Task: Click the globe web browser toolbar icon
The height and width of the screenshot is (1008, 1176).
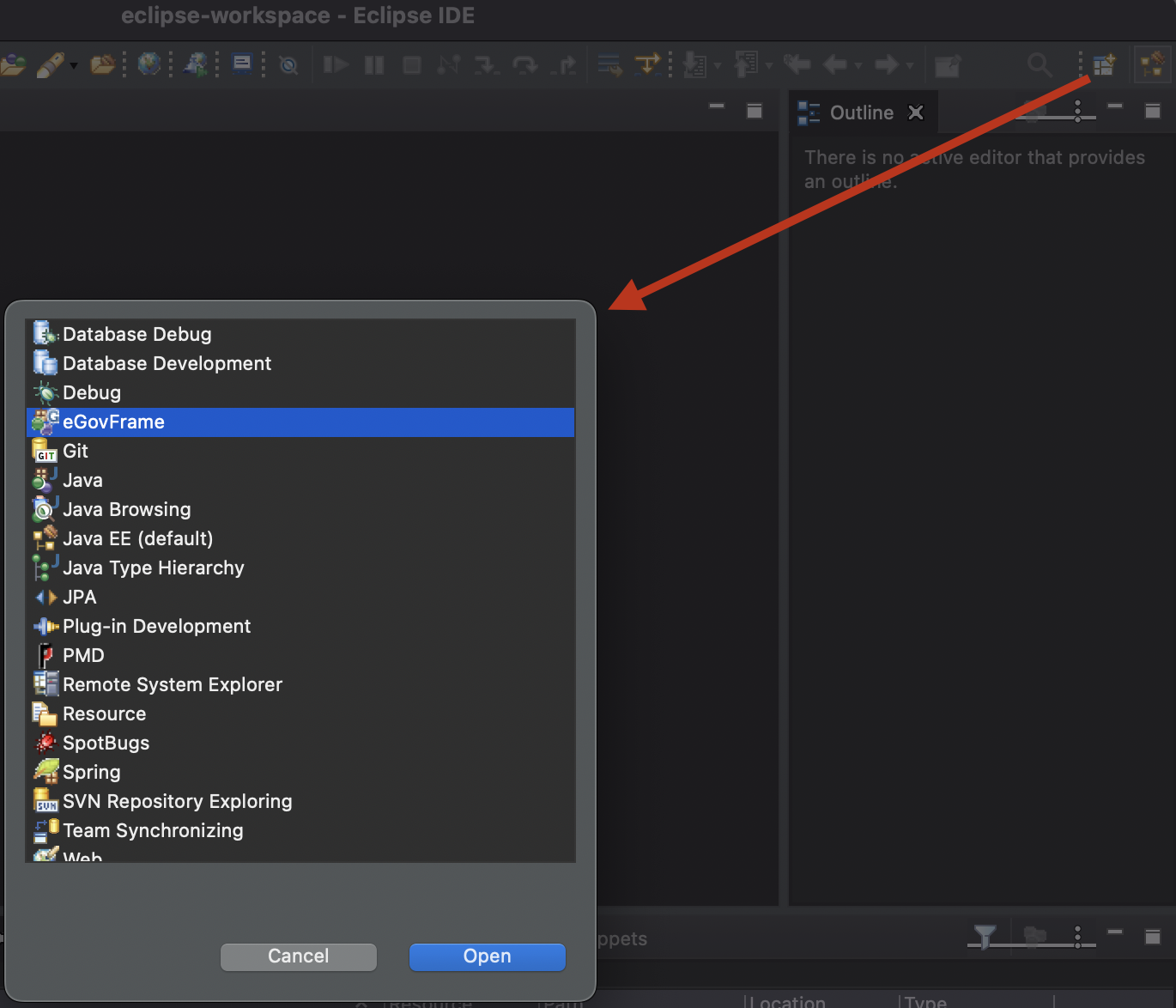Action: [x=149, y=64]
